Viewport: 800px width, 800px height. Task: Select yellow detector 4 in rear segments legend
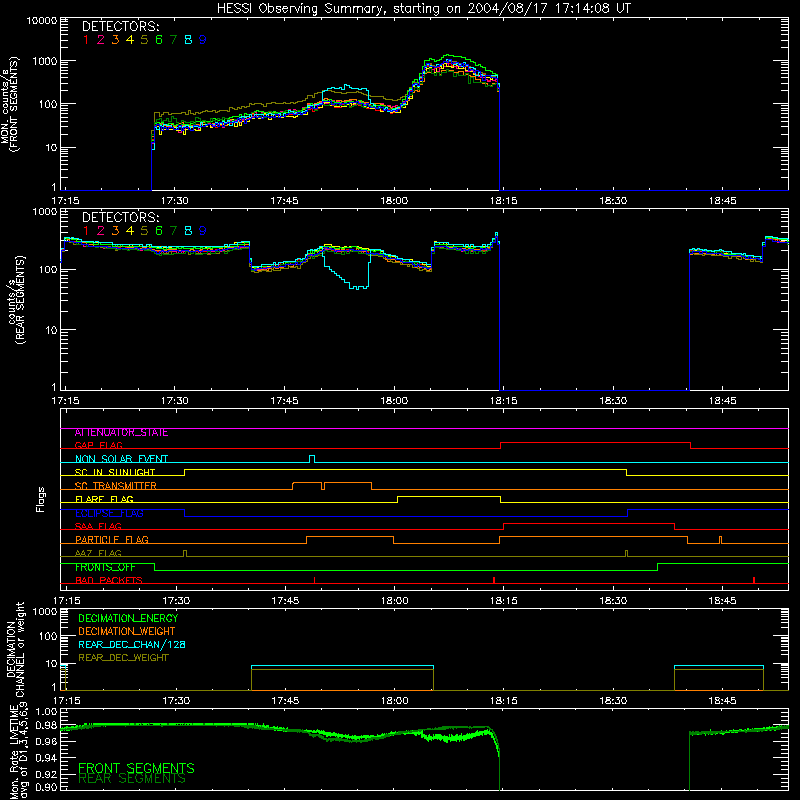130,231
